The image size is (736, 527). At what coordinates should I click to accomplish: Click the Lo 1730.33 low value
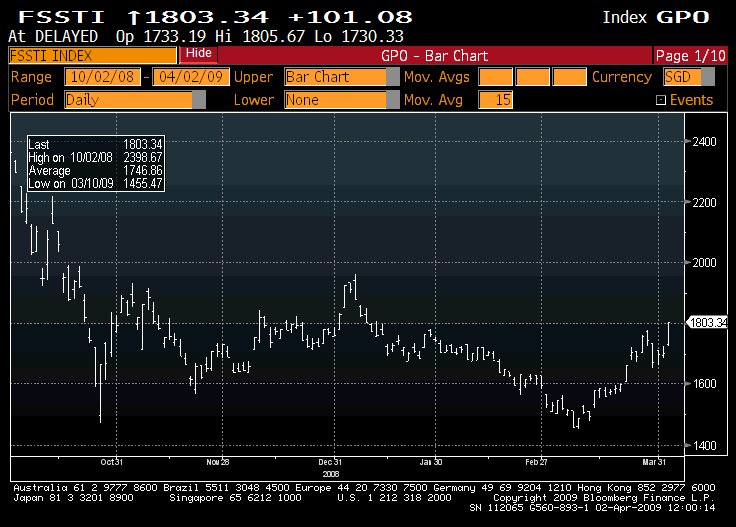coord(359,37)
